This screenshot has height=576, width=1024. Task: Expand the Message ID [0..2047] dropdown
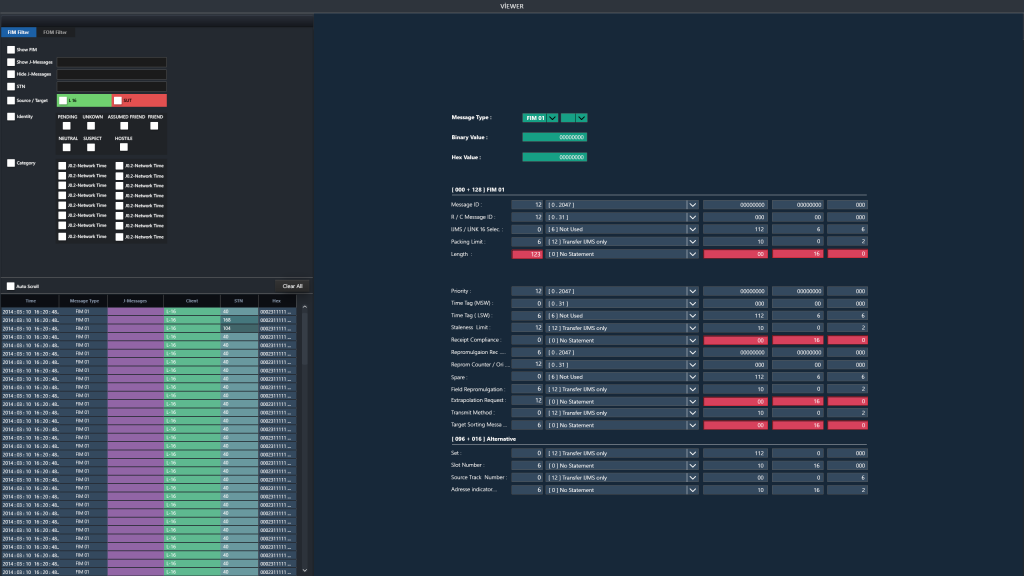[691, 204]
